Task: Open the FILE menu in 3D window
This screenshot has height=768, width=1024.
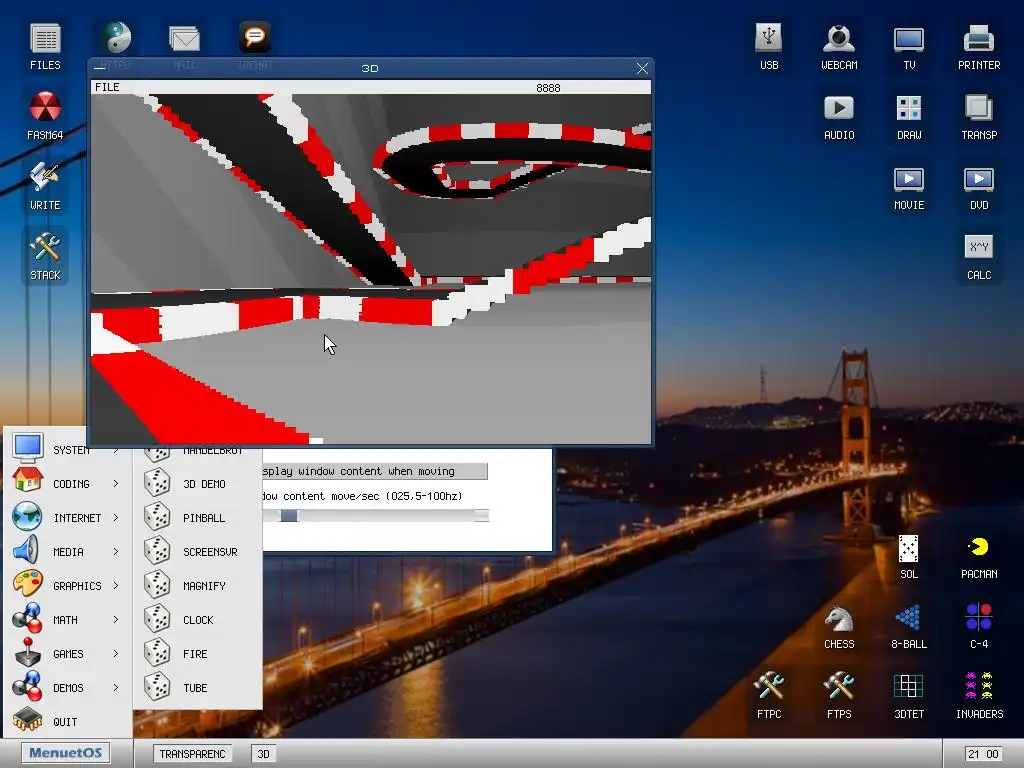Action: [107, 88]
